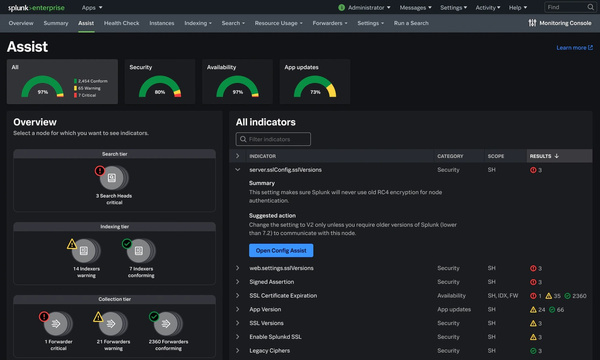Collapse the server.sslConfig.sslVersions row

238,169
